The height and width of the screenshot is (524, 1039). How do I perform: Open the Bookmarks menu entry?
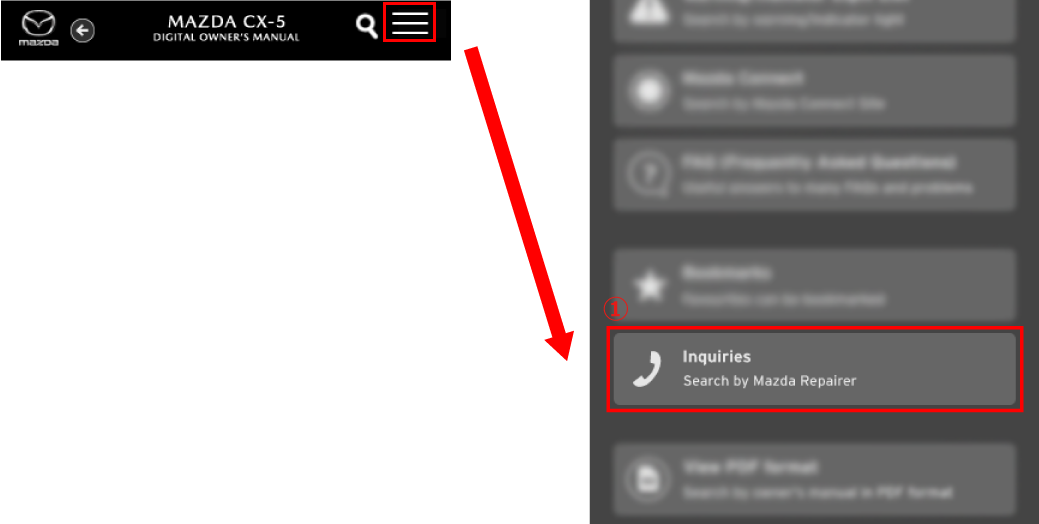[x=814, y=286]
